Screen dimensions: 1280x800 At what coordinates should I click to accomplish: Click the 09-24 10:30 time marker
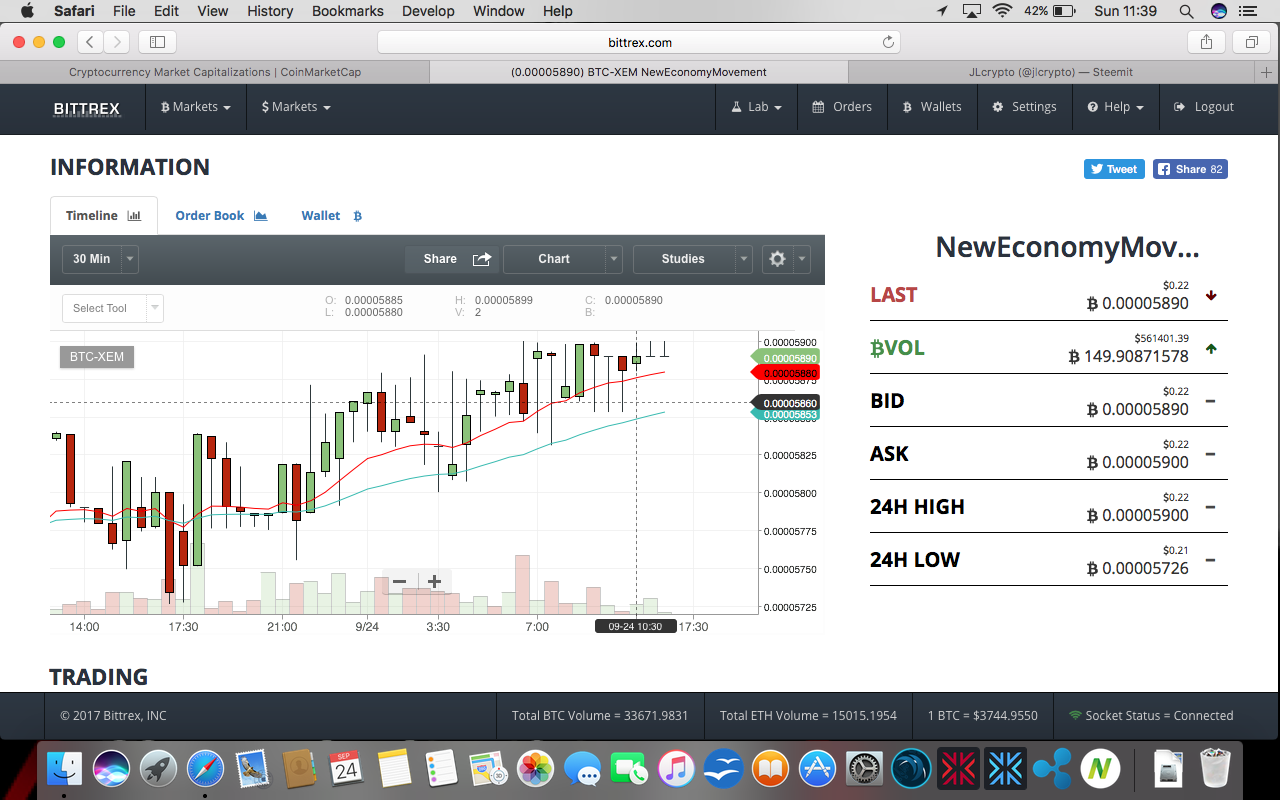point(635,627)
